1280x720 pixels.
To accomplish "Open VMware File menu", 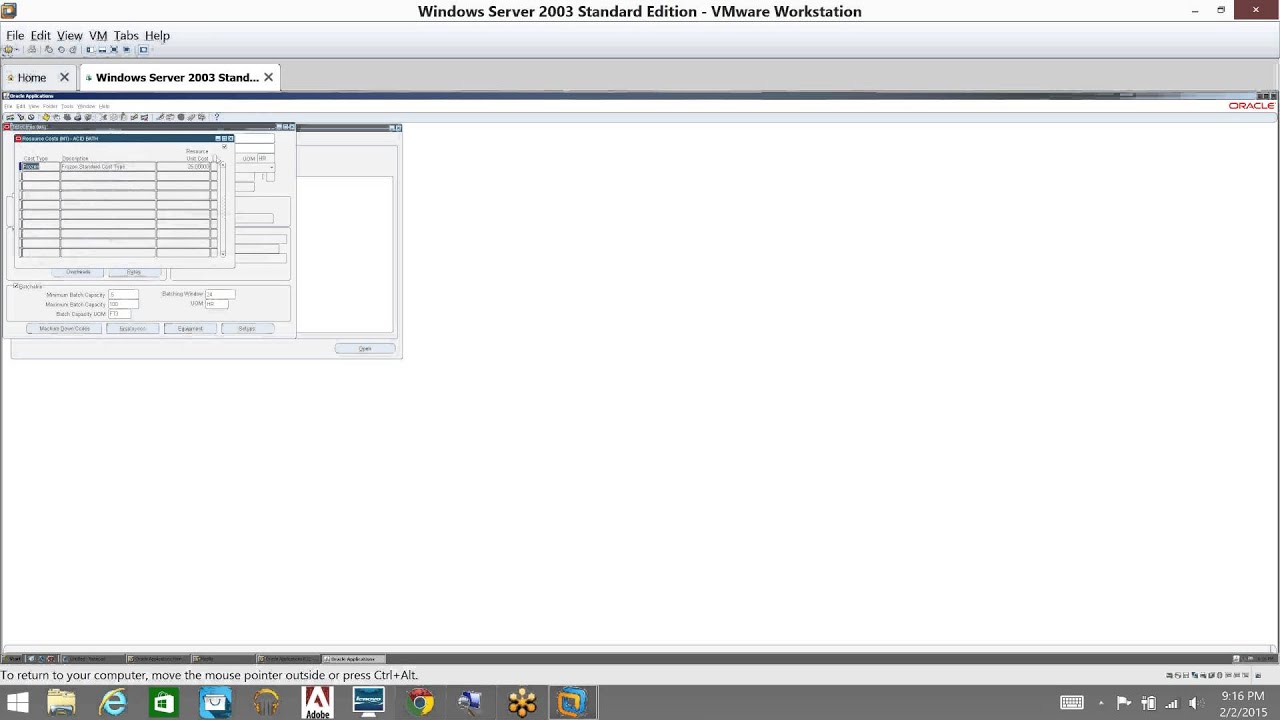I will pos(15,35).
